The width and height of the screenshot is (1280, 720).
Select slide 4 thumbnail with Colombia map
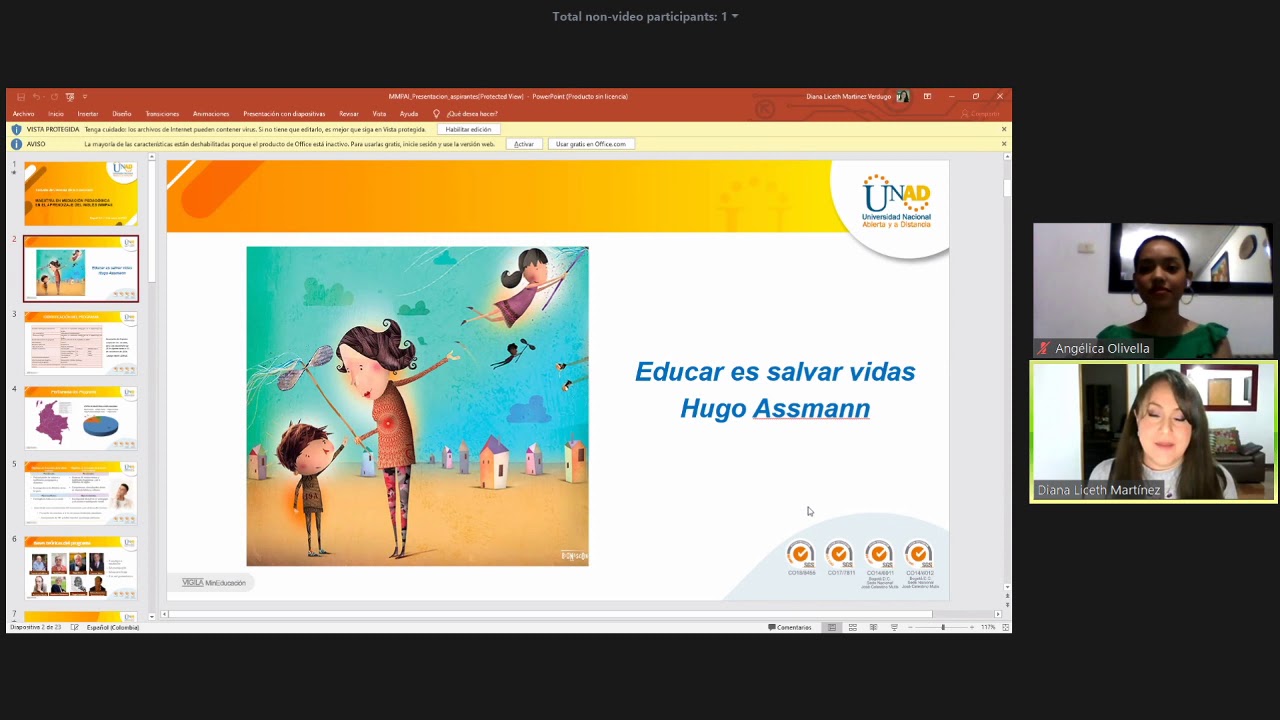[x=81, y=418]
